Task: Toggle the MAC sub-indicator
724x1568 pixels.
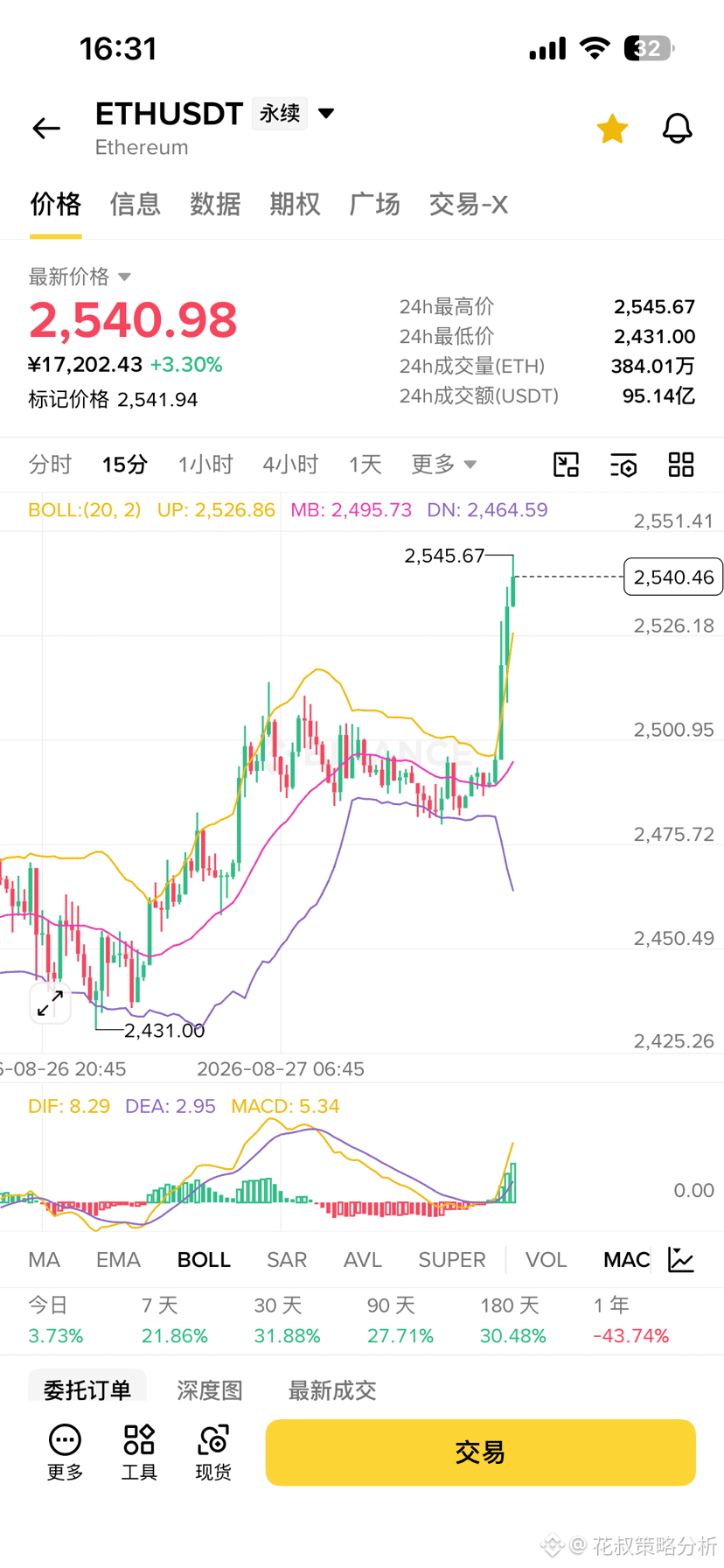Action: point(626,1260)
